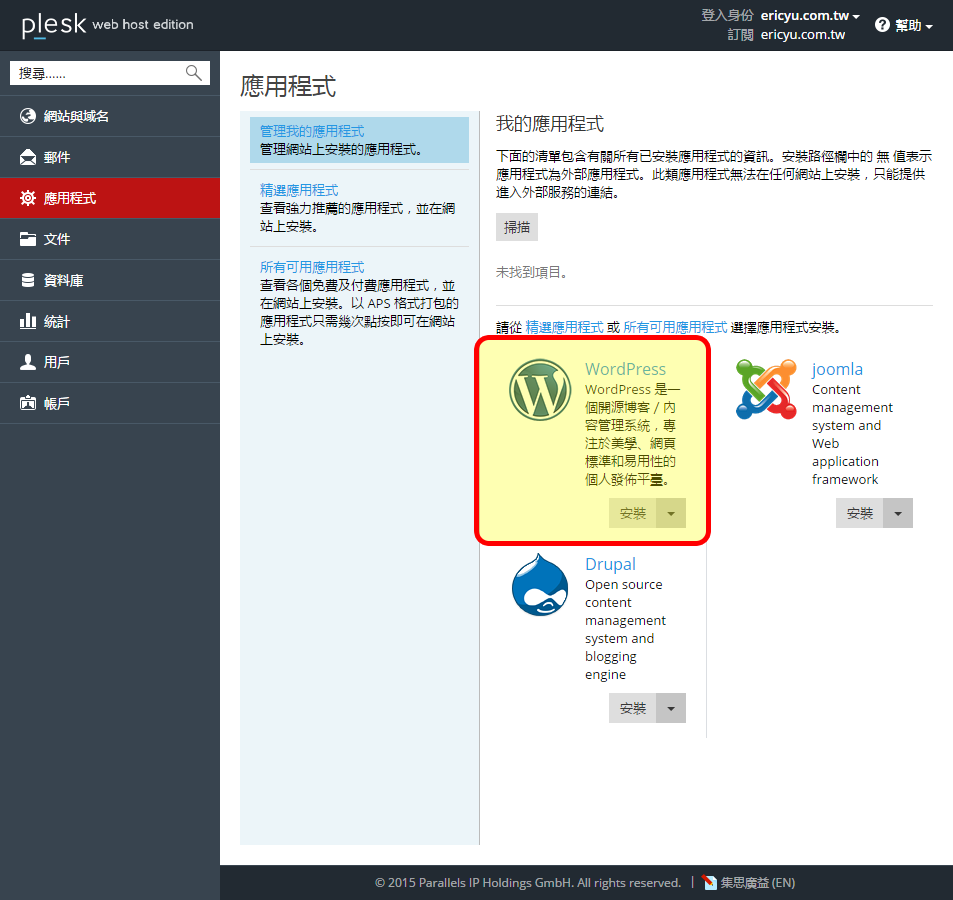Click the 掃描 scan button
The height and width of the screenshot is (900, 953).
(x=517, y=227)
